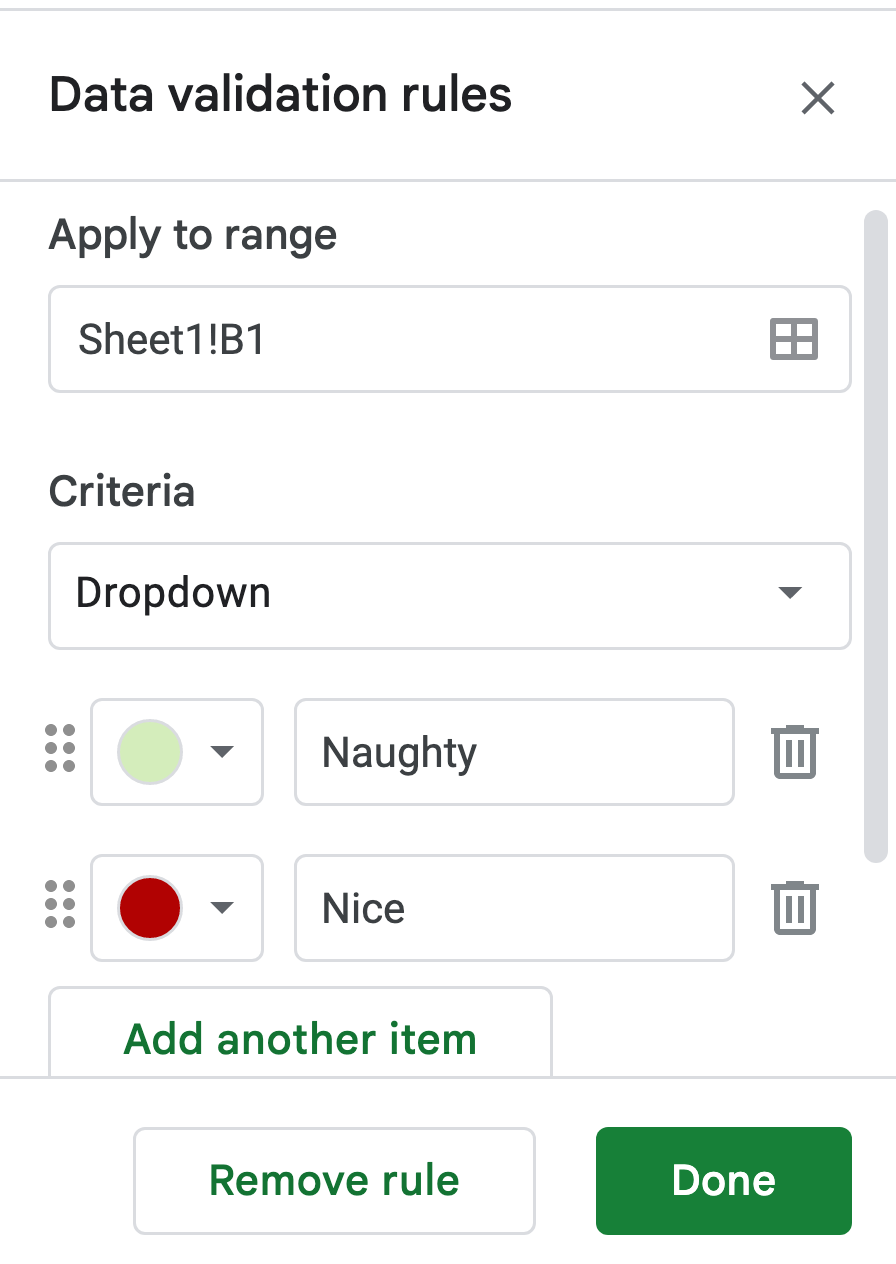Click the Apply to range label
Image resolution: width=896 pixels, height=1264 pixels.
pyautogui.click(x=193, y=236)
